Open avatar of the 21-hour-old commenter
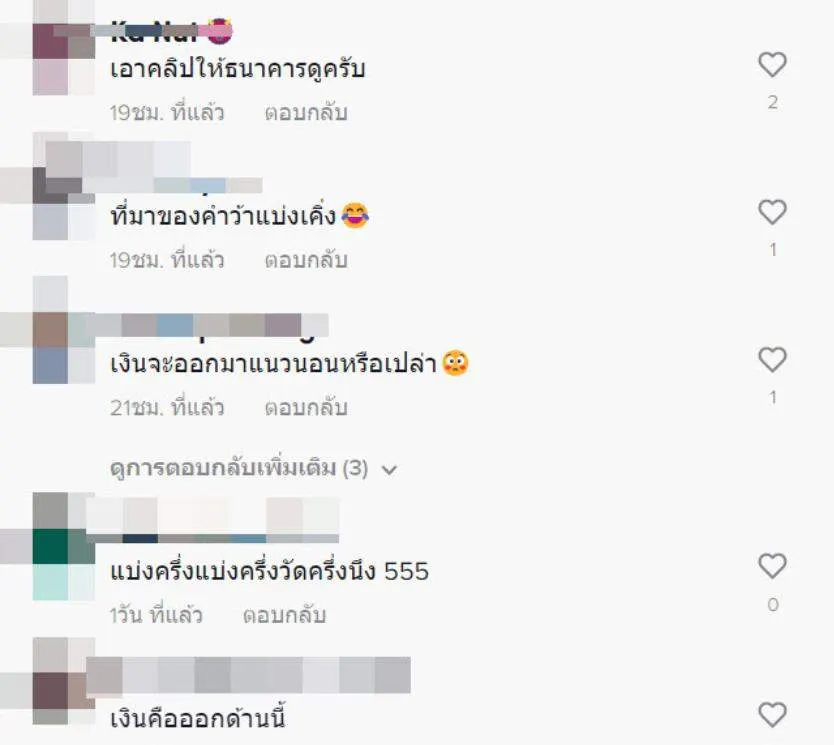The image size is (834, 745). click(x=64, y=348)
